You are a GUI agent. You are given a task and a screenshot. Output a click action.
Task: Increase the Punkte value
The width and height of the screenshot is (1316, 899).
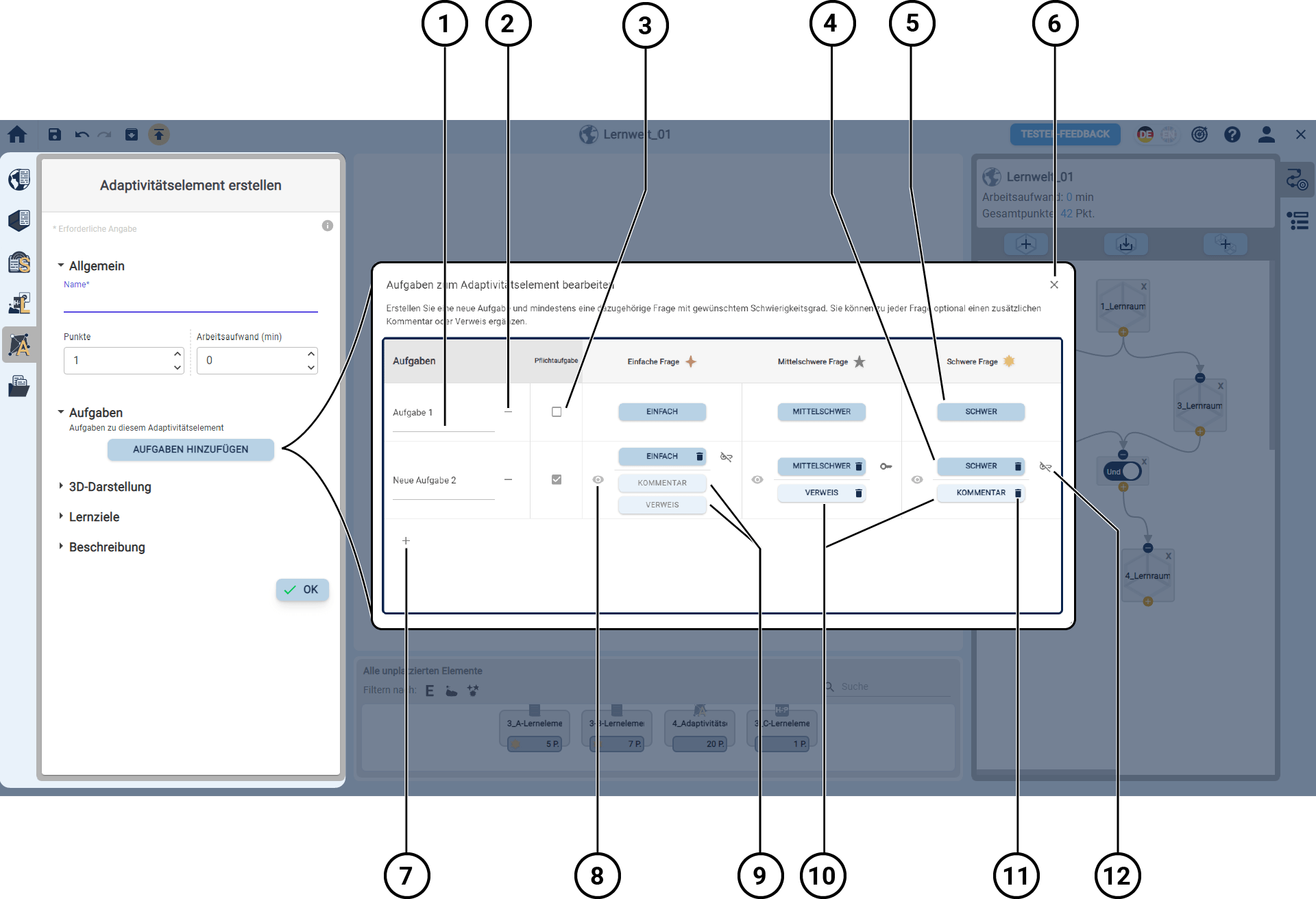(x=178, y=354)
